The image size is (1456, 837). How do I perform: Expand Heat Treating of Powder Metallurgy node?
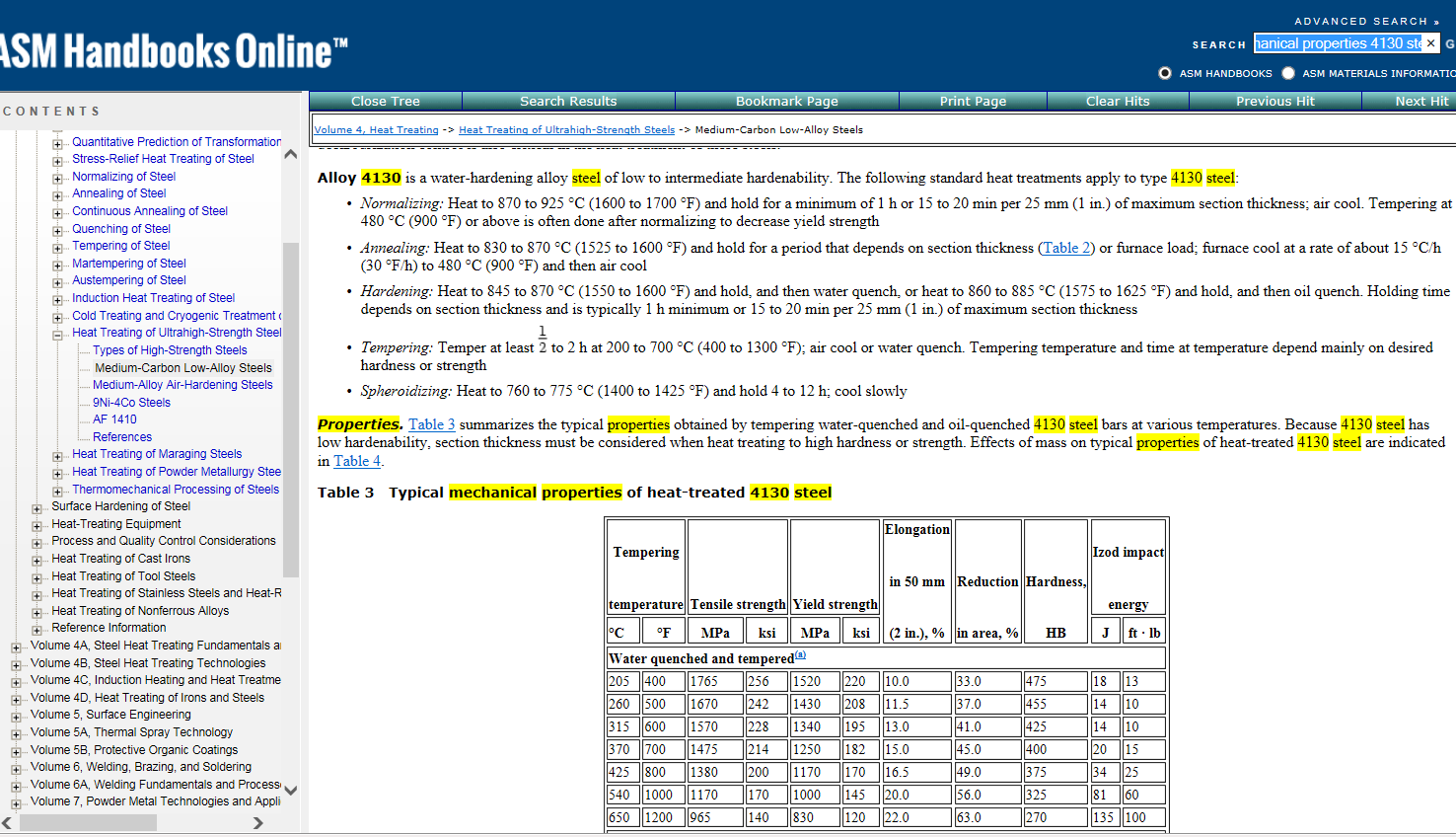point(57,474)
